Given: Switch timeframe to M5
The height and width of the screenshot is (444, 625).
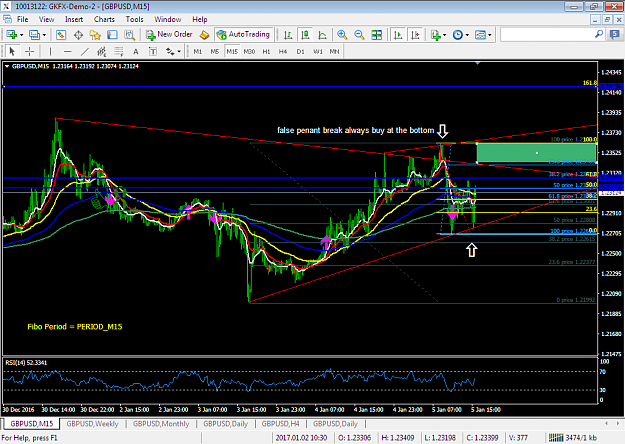Looking at the screenshot, I should pyautogui.click(x=214, y=51).
